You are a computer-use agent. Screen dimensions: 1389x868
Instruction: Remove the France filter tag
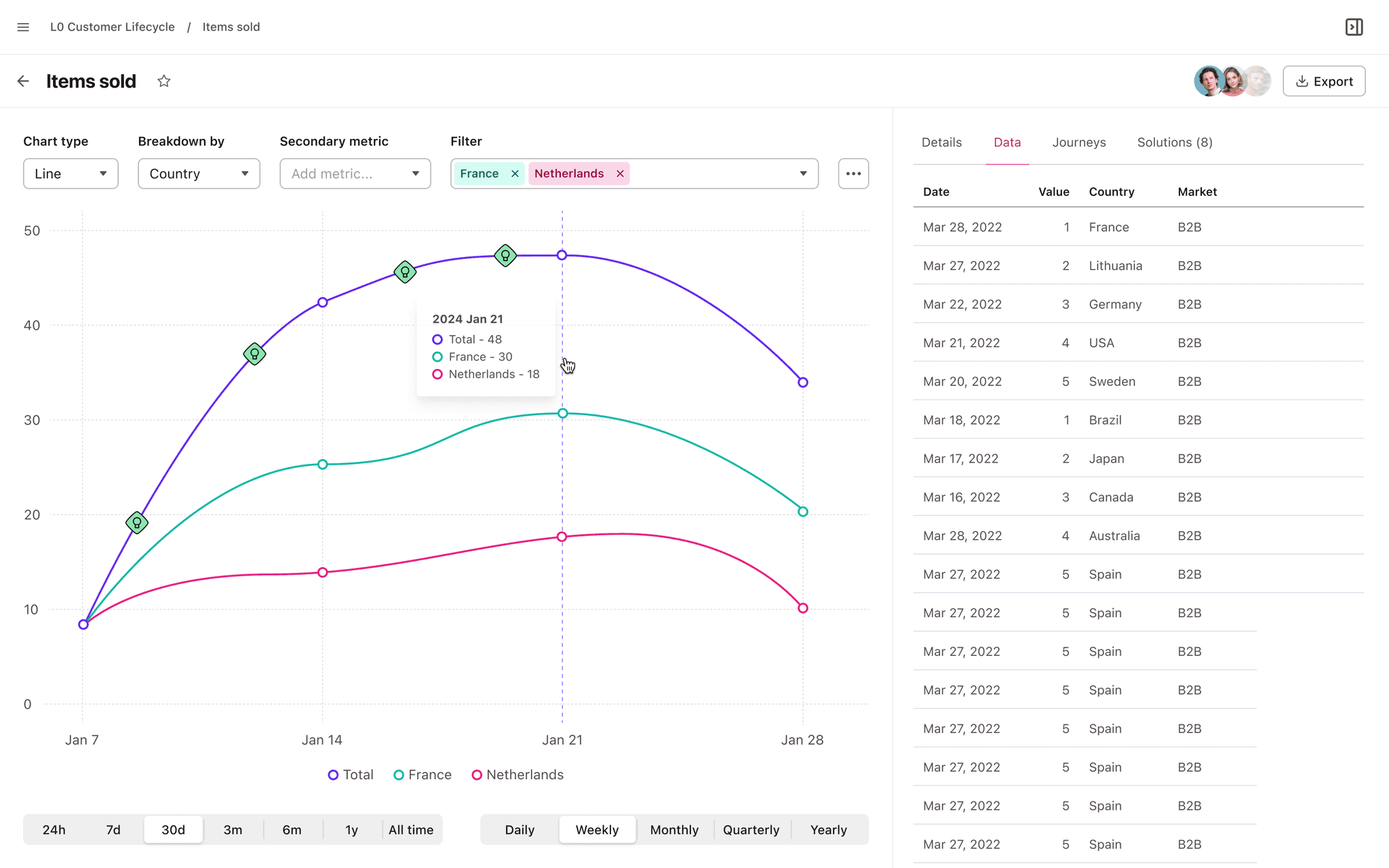coord(515,174)
